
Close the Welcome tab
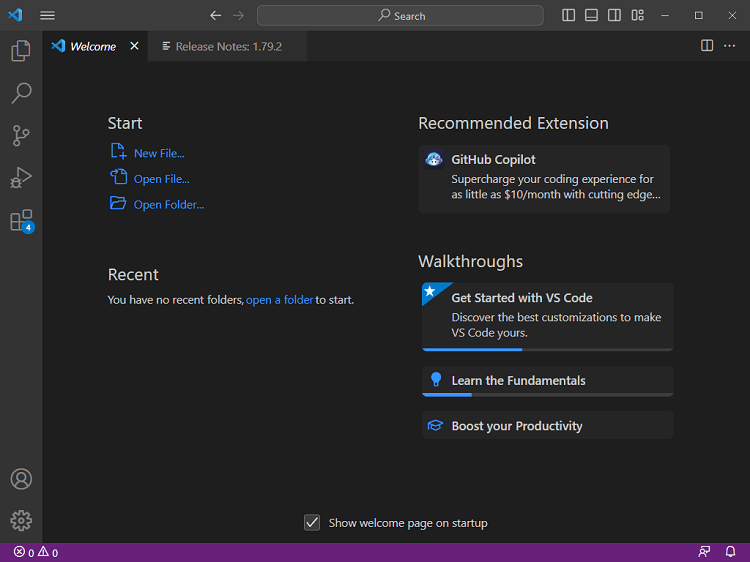click(134, 46)
